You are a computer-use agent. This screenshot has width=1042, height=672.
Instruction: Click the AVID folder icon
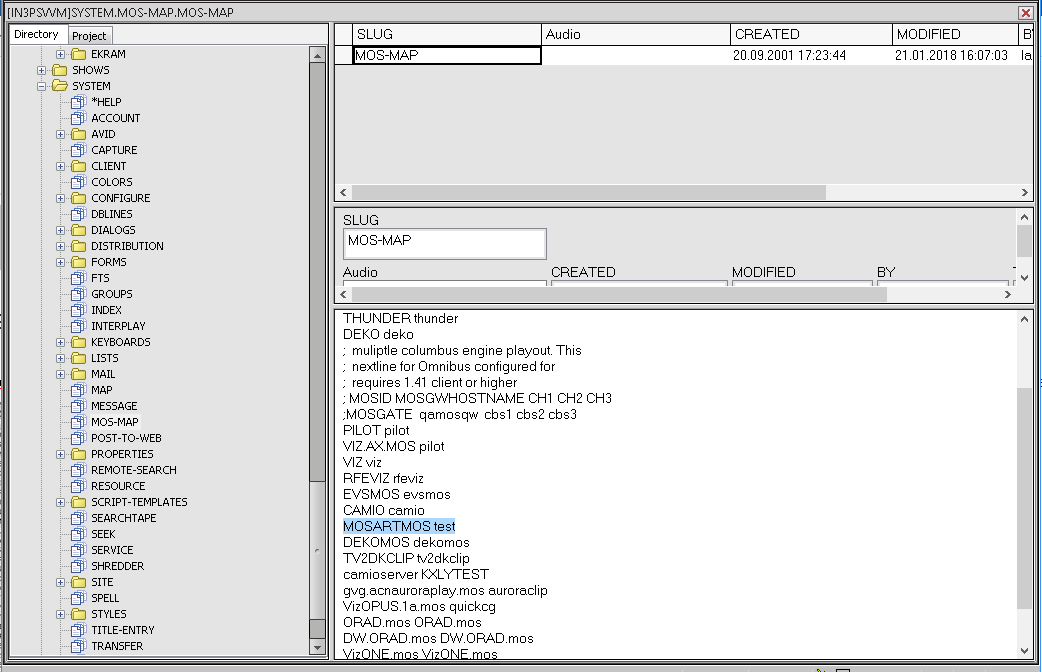pyautogui.click(x=78, y=134)
